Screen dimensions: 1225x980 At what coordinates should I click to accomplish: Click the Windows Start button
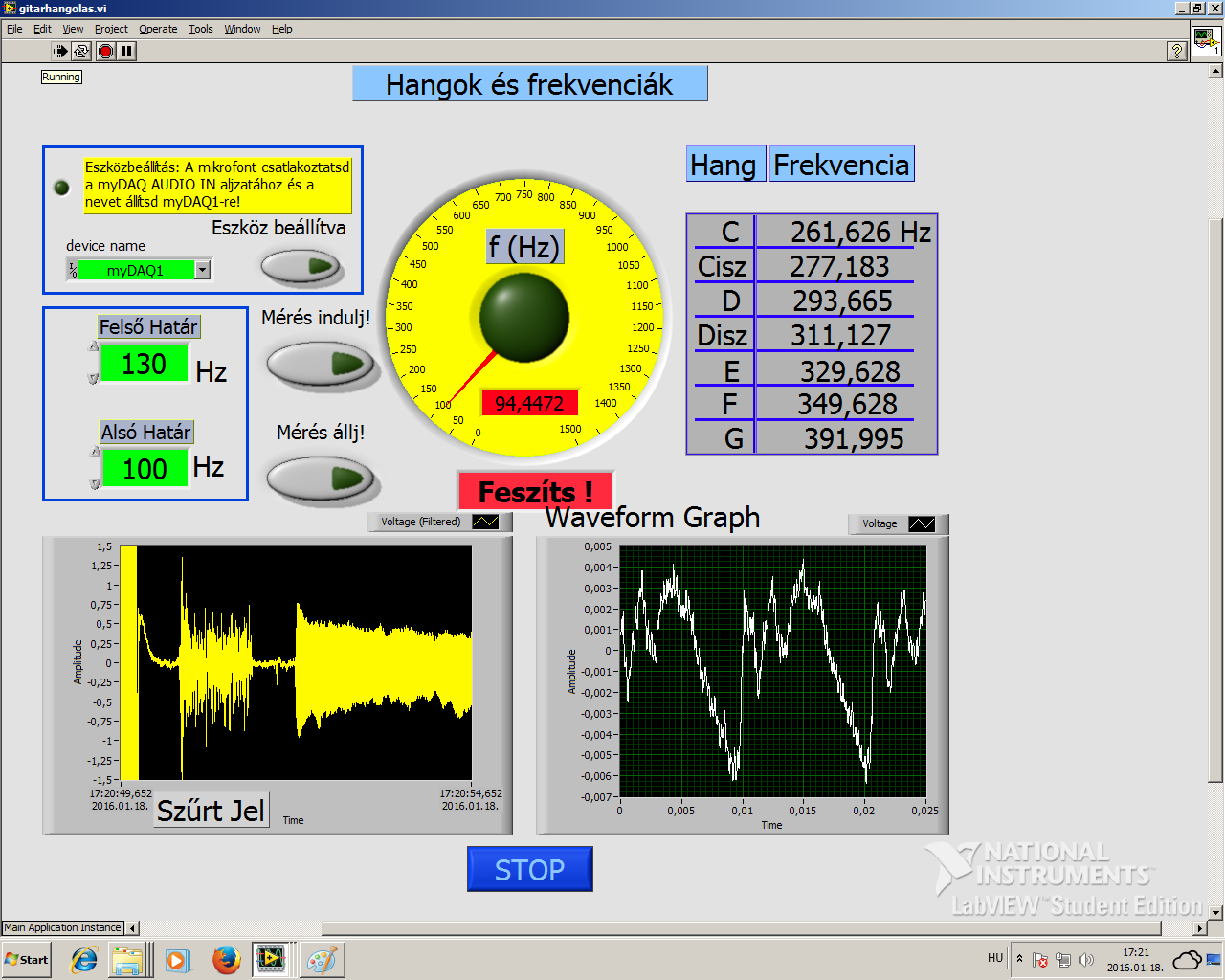click(x=27, y=959)
